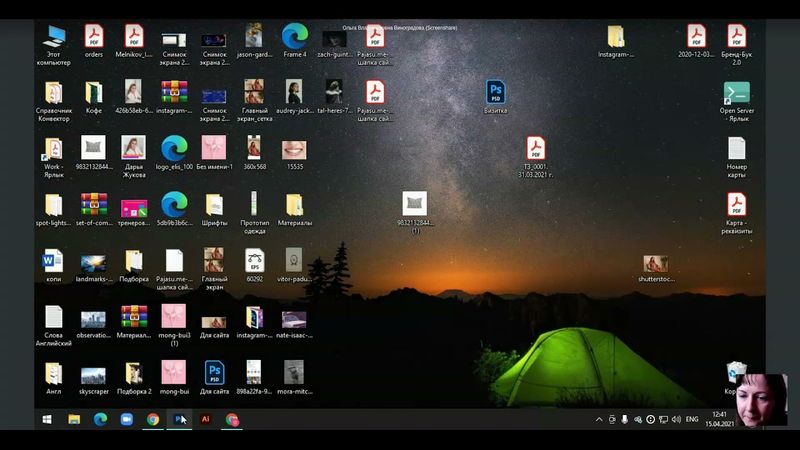
Task: Launch Zoom from the taskbar
Action: click(127, 420)
